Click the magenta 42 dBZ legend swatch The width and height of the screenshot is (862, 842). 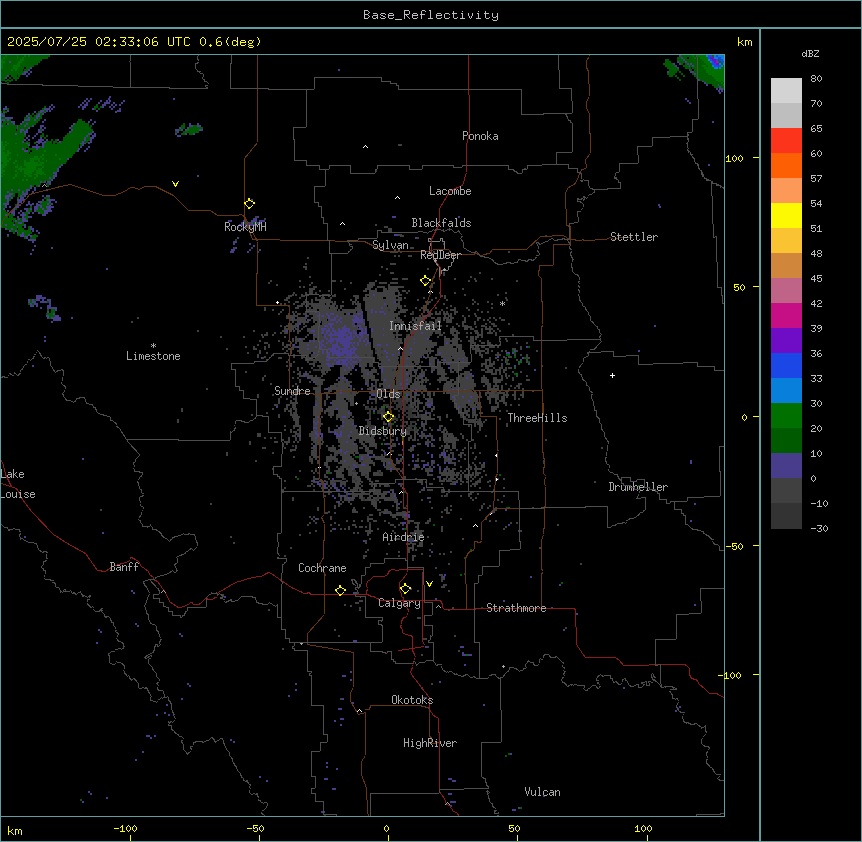click(786, 315)
